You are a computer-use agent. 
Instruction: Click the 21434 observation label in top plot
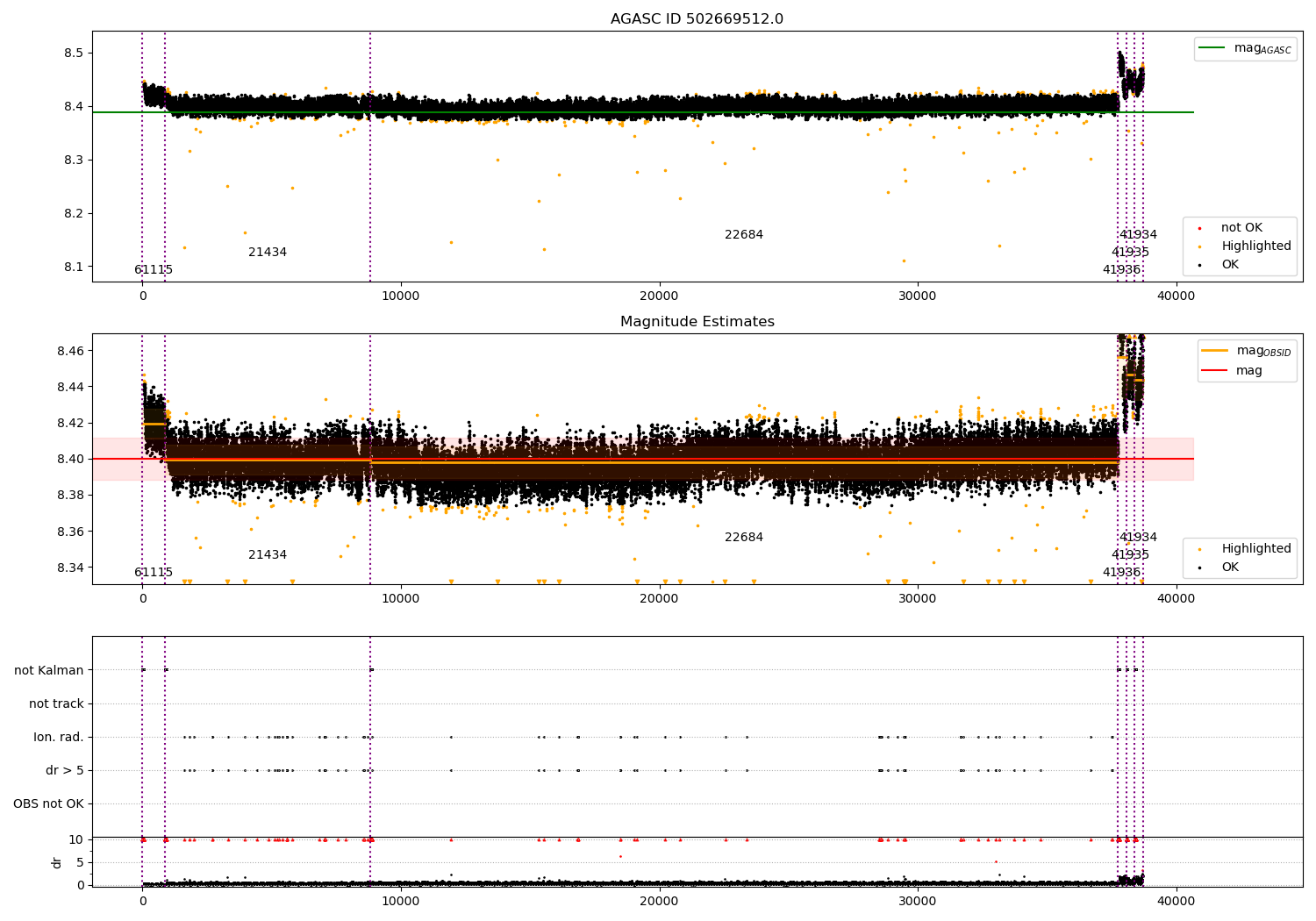point(268,253)
